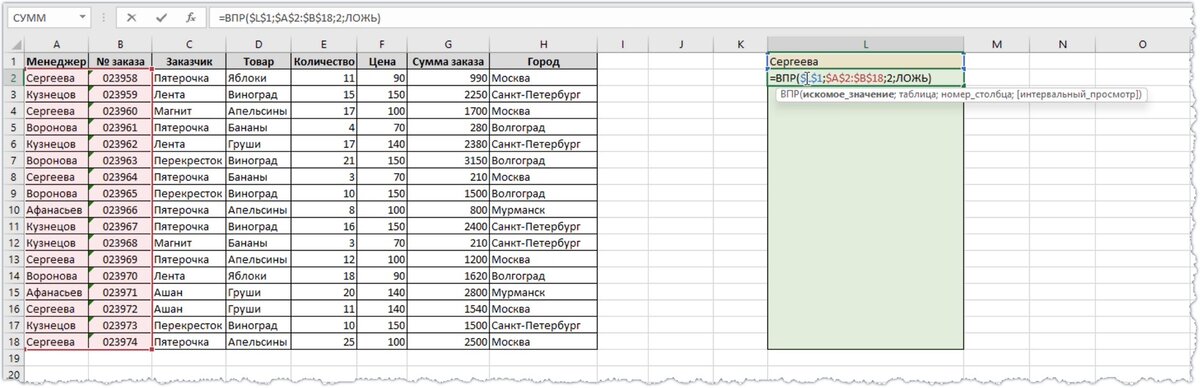
Task: Select column A header
Action: pyautogui.click(x=56, y=44)
